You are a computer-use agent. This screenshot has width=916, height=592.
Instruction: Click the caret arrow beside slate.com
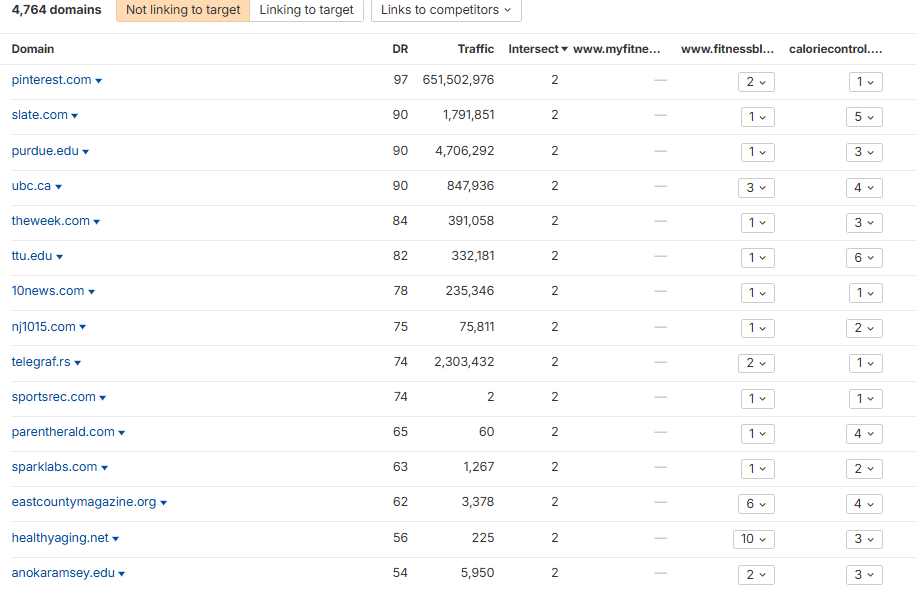[75, 116]
